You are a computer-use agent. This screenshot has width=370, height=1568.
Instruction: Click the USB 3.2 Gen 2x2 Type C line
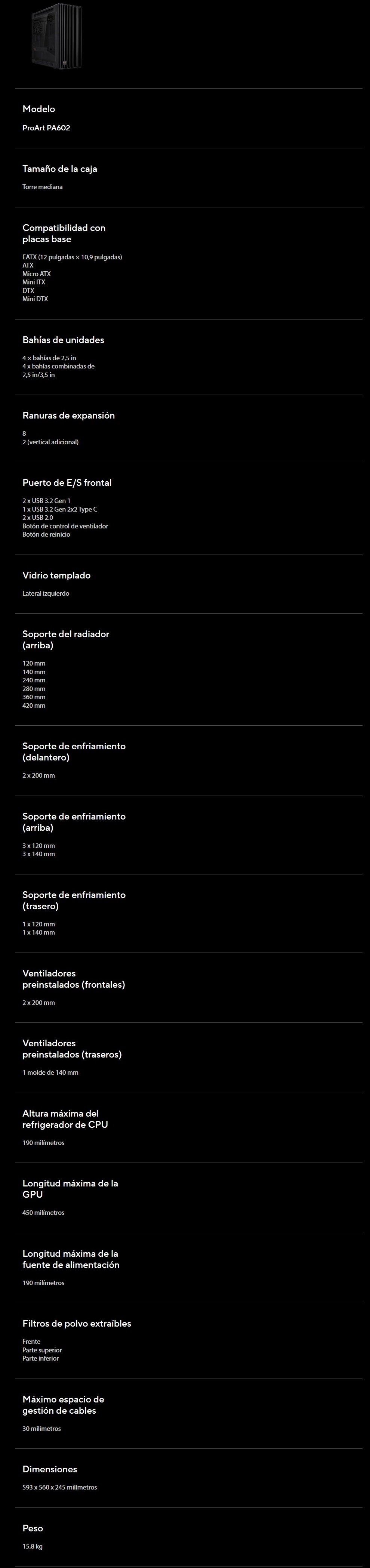pos(60,509)
